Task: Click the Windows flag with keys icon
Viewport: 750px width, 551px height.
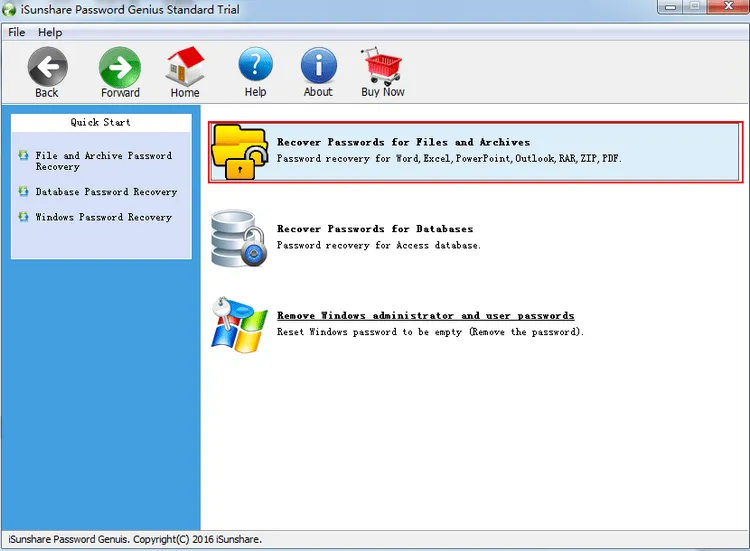Action: coord(239,325)
